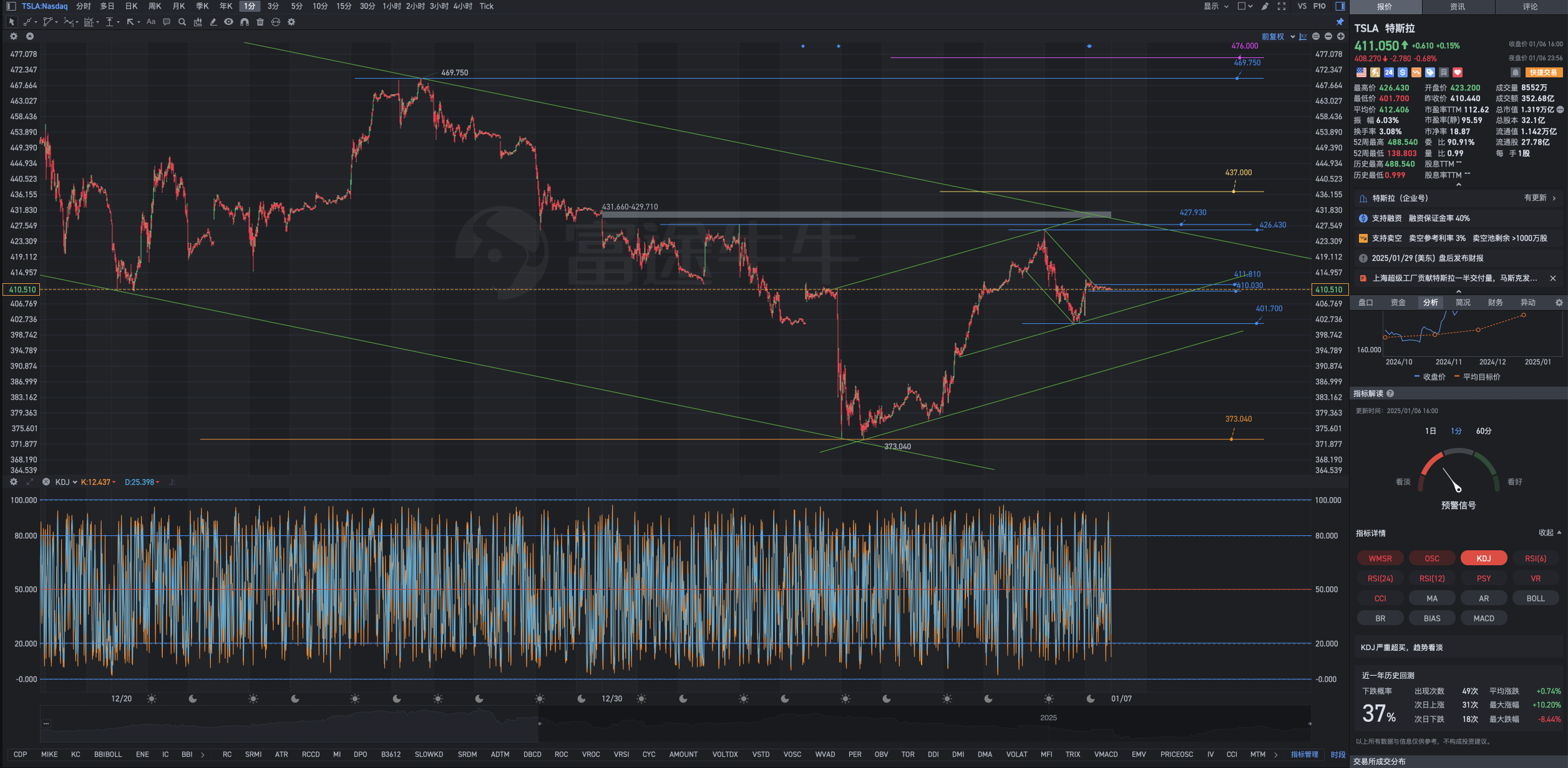The image size is (1568, 768).
Task: Toggle the left sidebar panel icon
Action: [x=11, y=6]
